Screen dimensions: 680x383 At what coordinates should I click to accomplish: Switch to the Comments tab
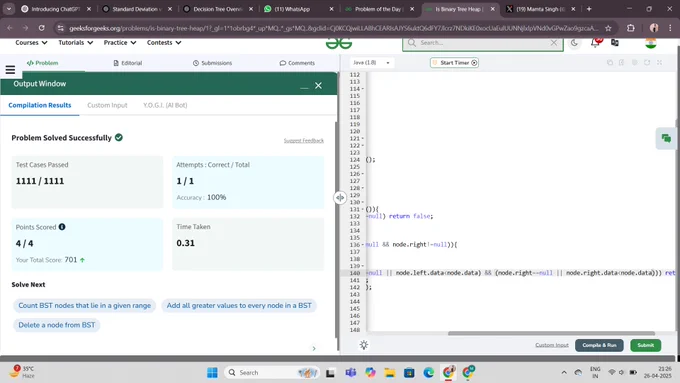point(297,63)
